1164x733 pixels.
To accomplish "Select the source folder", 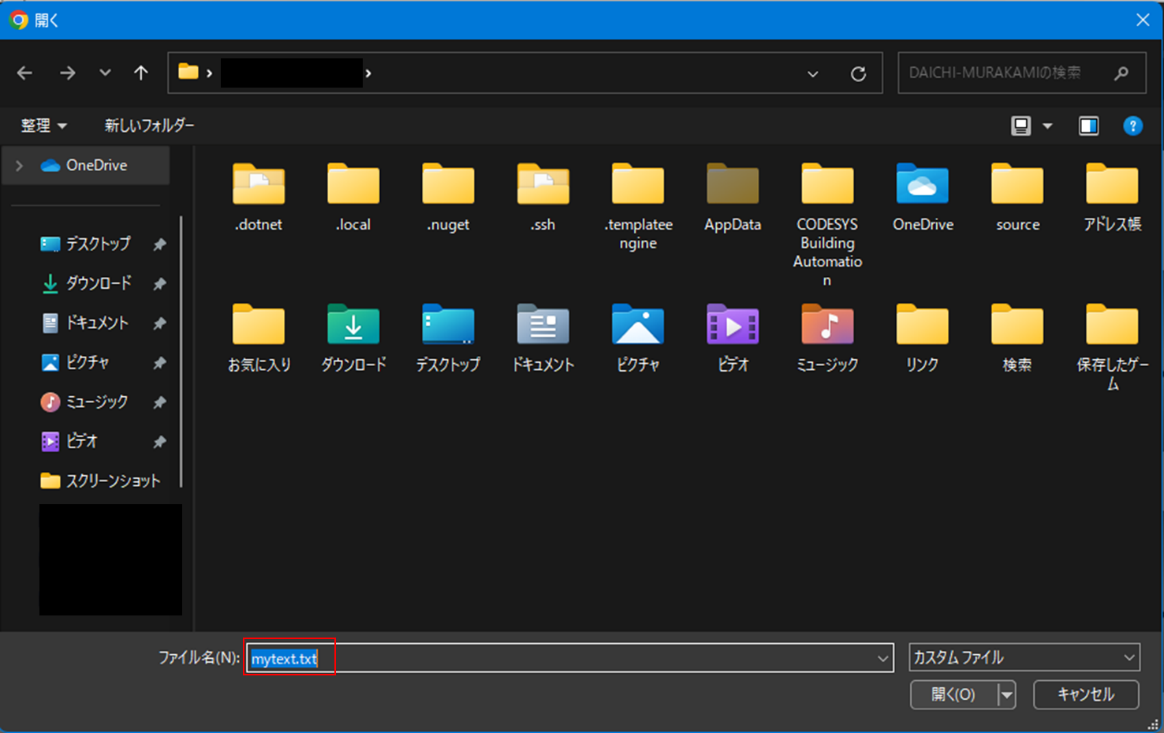I will click(x=1018, y=197).
